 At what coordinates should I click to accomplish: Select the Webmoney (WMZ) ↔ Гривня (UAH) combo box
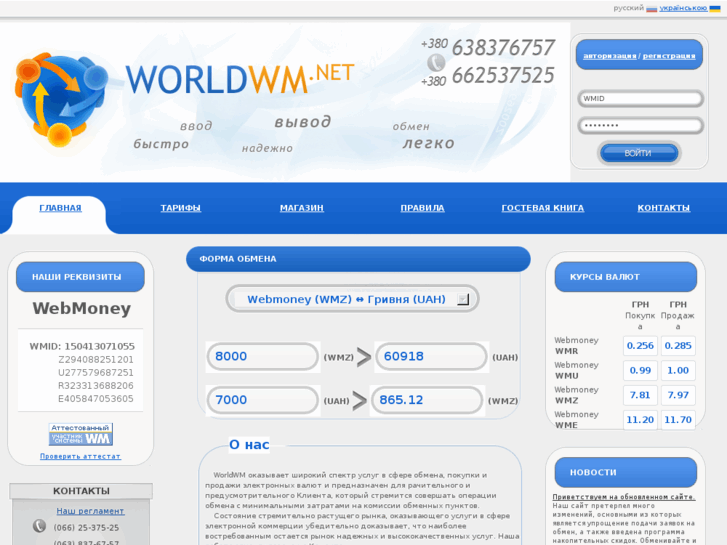pyautogui.click(x=352, y=299)
